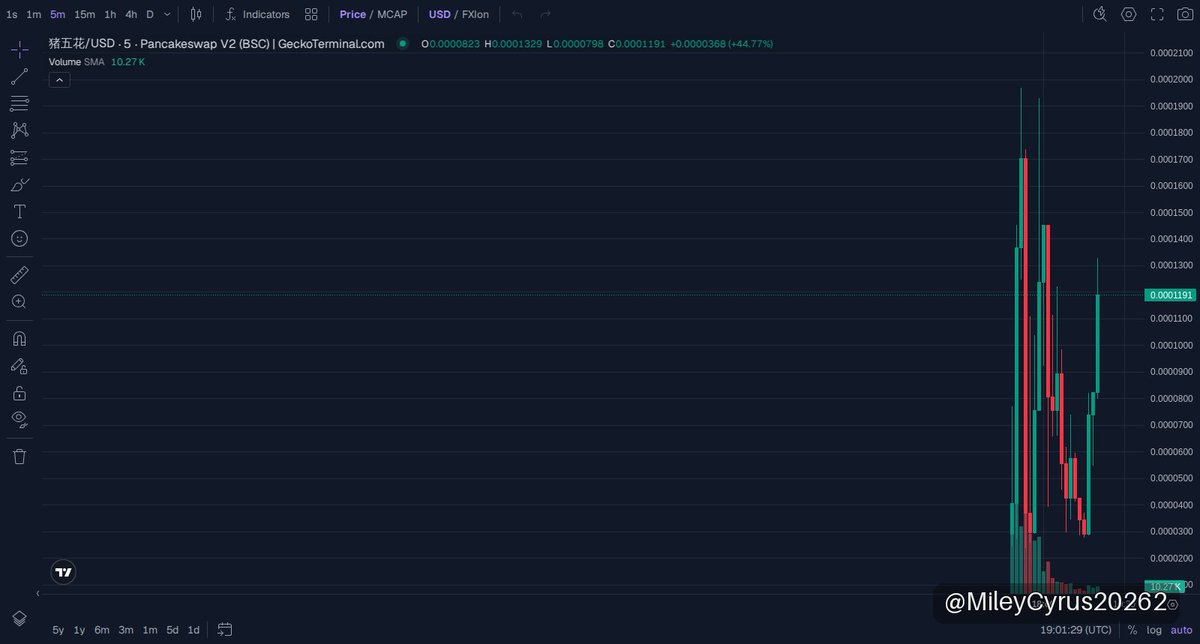Click the 0.0002000 price axis label
Screen dimensions: 1200x644
click(x=1170, y=79)
